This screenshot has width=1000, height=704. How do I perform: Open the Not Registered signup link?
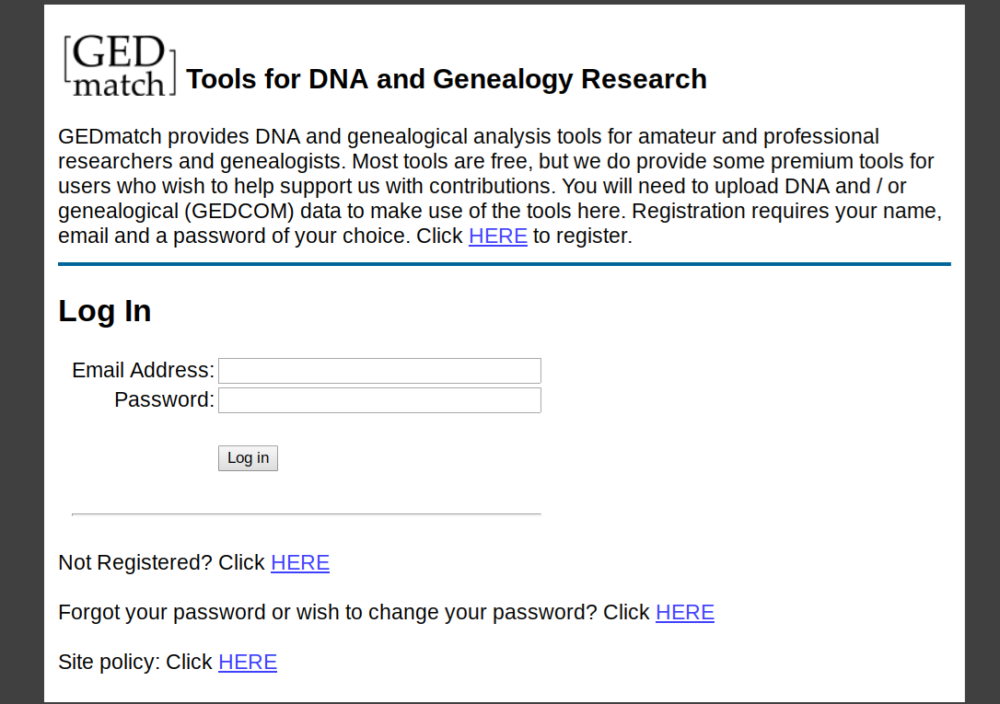[299, 562]
